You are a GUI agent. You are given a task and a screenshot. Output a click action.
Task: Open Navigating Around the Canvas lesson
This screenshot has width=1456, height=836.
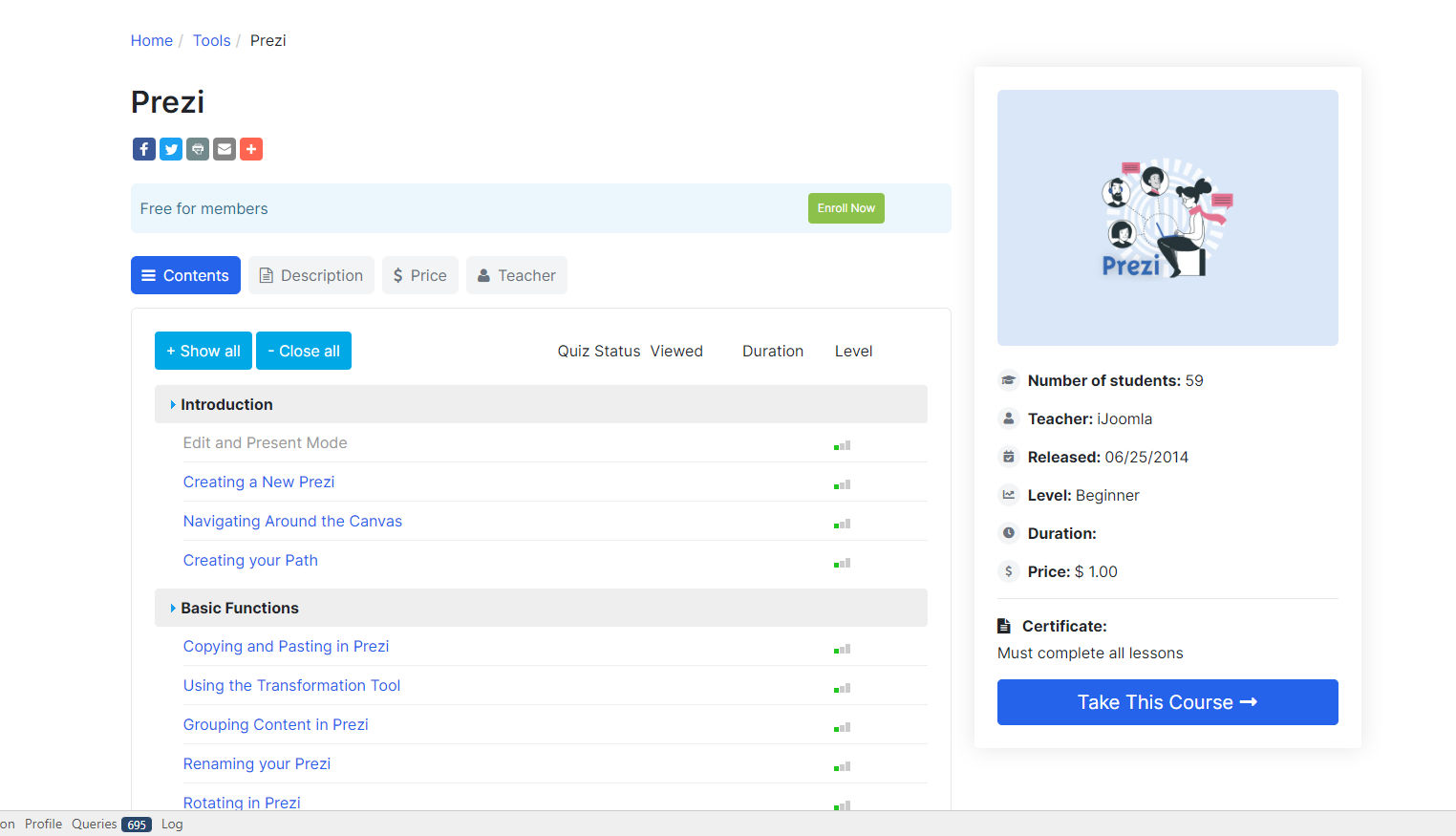(292, 521)
